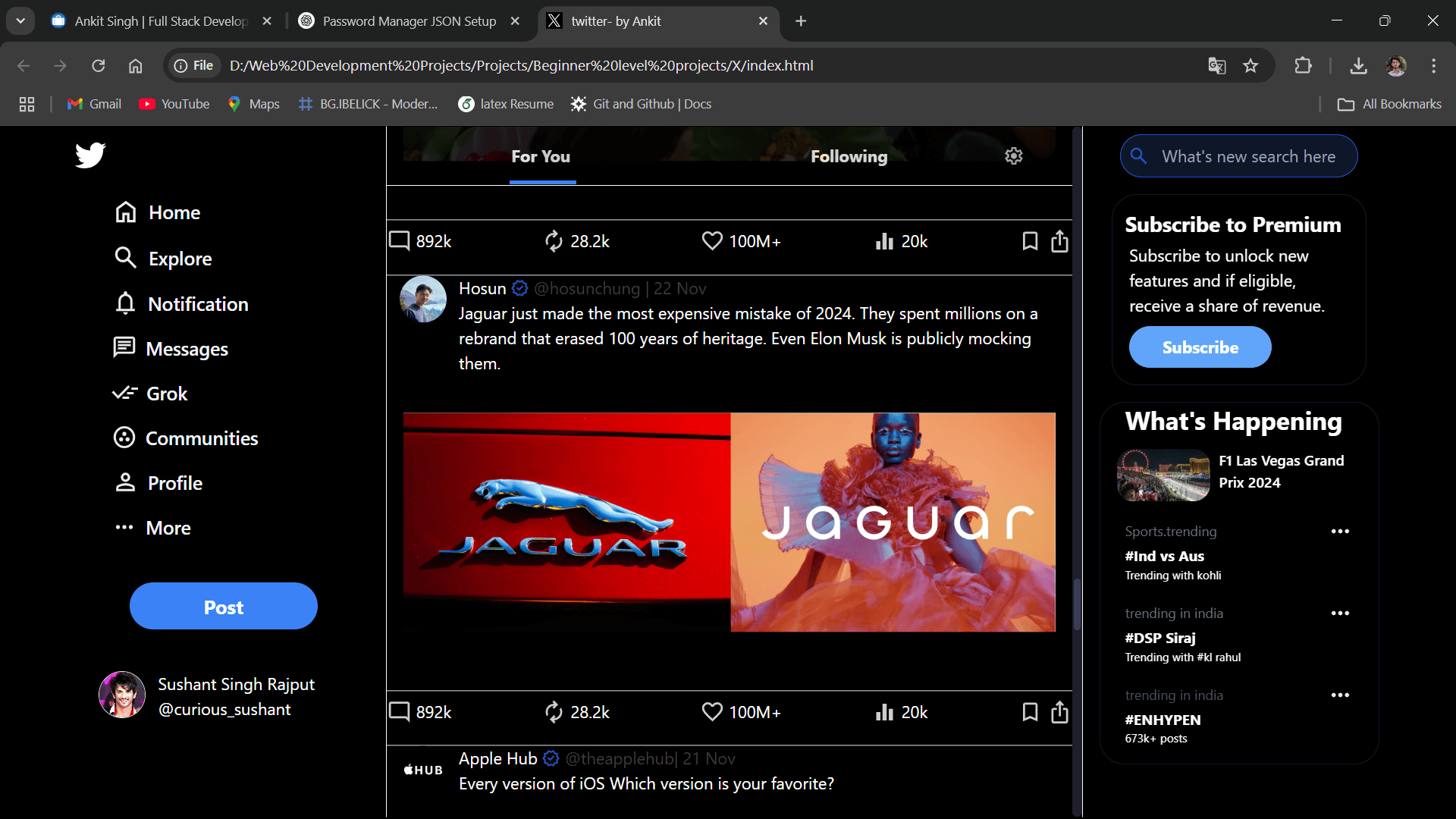This screenshot has width=1456, height=819.
Task: Click the search box 'What's new search here'
Action: point(1238,156)
